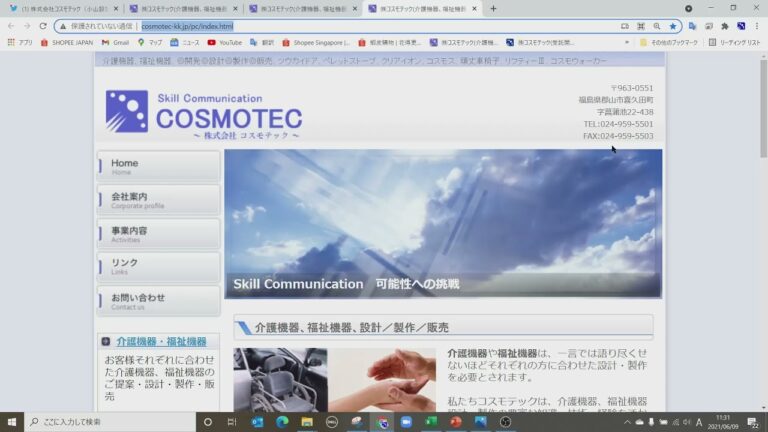768x432 pixels.
Task: Open the Maps bookmark (マップ)
Action: pyautogui.click(x=150, y=43)
